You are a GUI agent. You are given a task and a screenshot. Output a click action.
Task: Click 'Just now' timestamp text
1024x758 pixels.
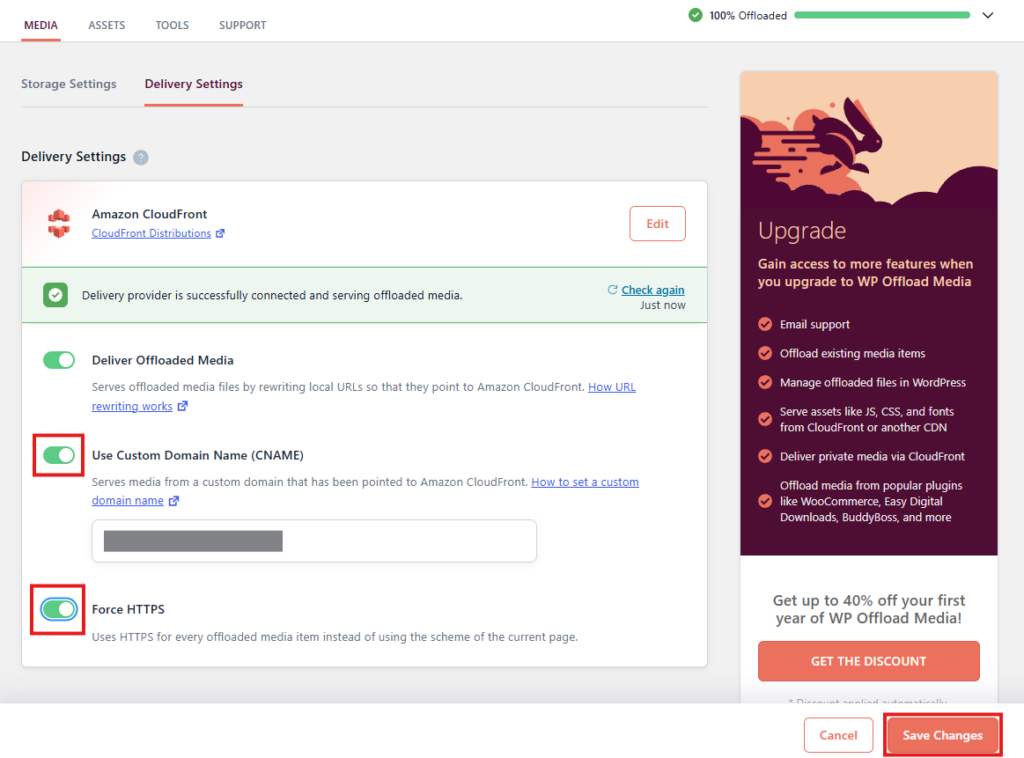coord(662,305)
